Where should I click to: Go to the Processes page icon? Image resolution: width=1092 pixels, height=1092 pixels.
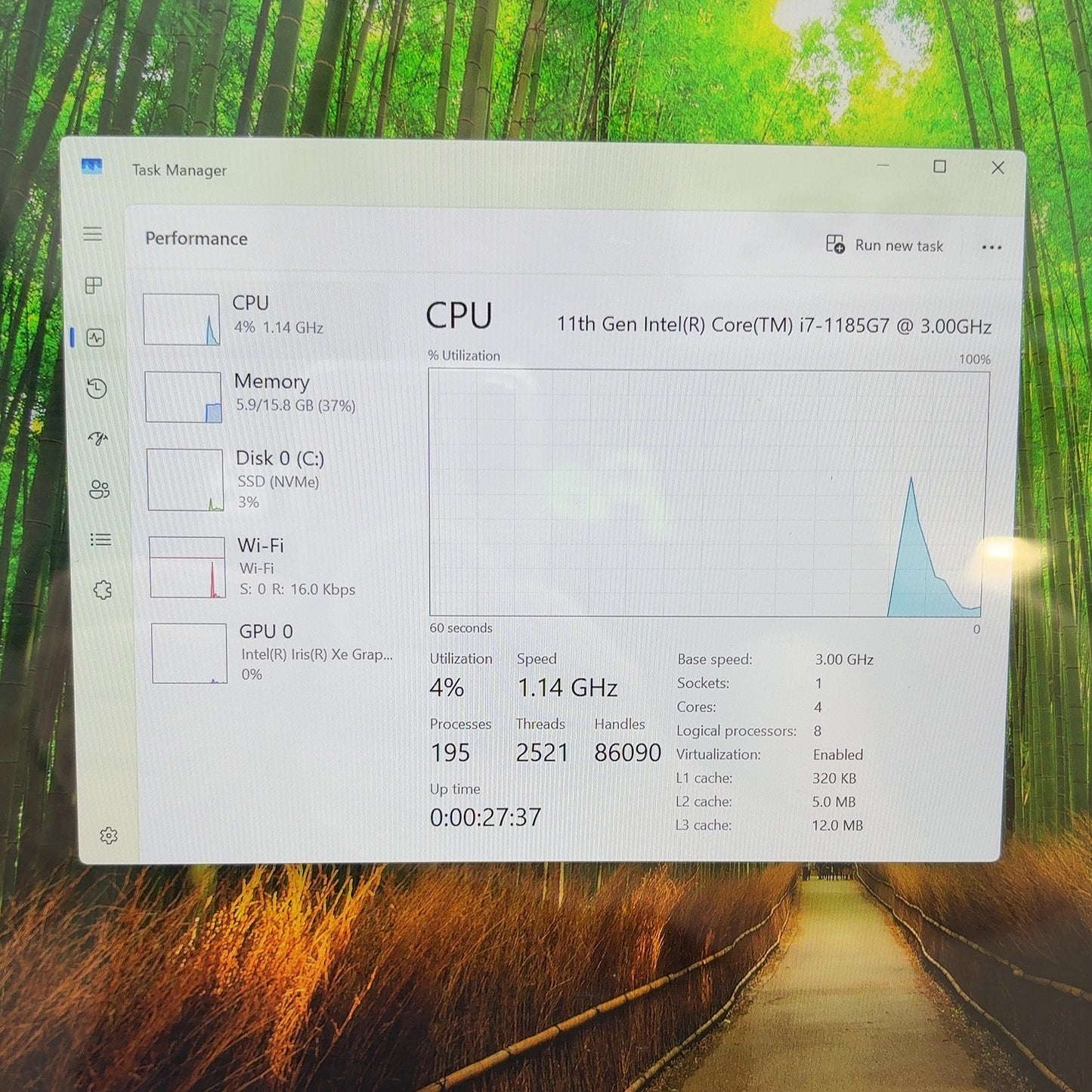tap(94, 286)
